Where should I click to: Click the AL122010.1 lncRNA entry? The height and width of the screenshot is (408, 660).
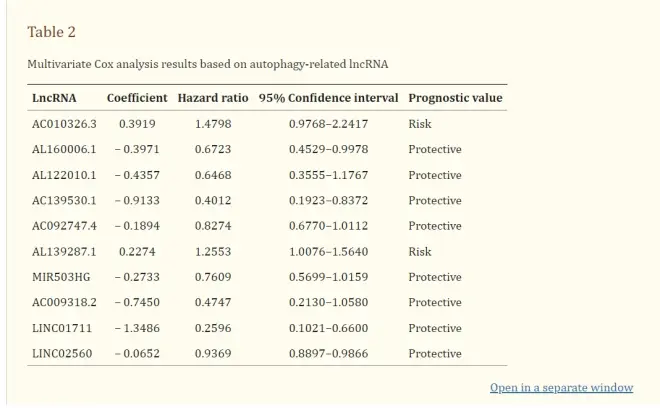pyautogui.click(x=64, y=175)
